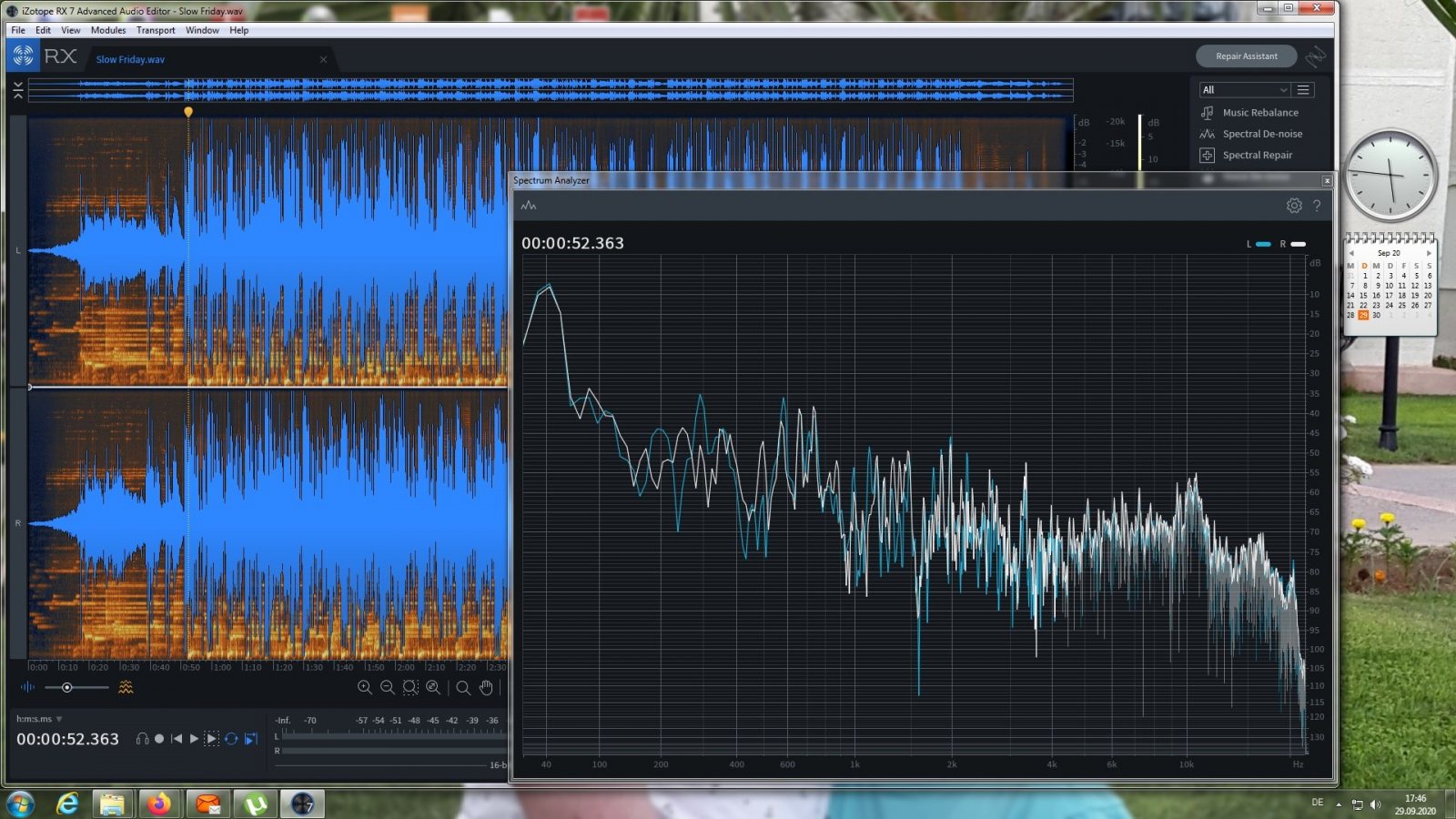Play the audio from the cursor
Image resolution: width=1456 pixels, height=819 pixels.
(194, 739)
